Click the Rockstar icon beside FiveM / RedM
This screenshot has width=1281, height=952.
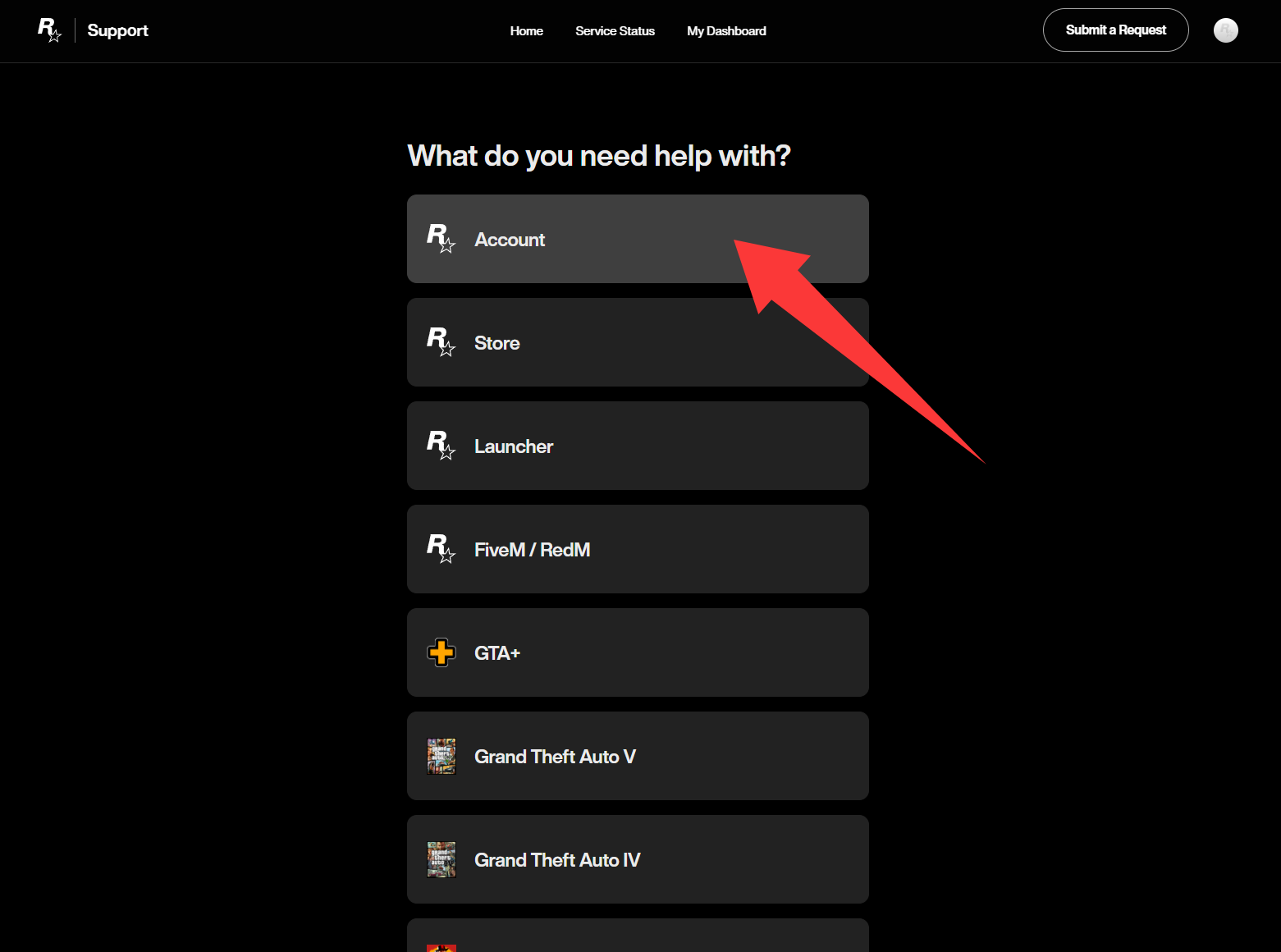(441, 549)
